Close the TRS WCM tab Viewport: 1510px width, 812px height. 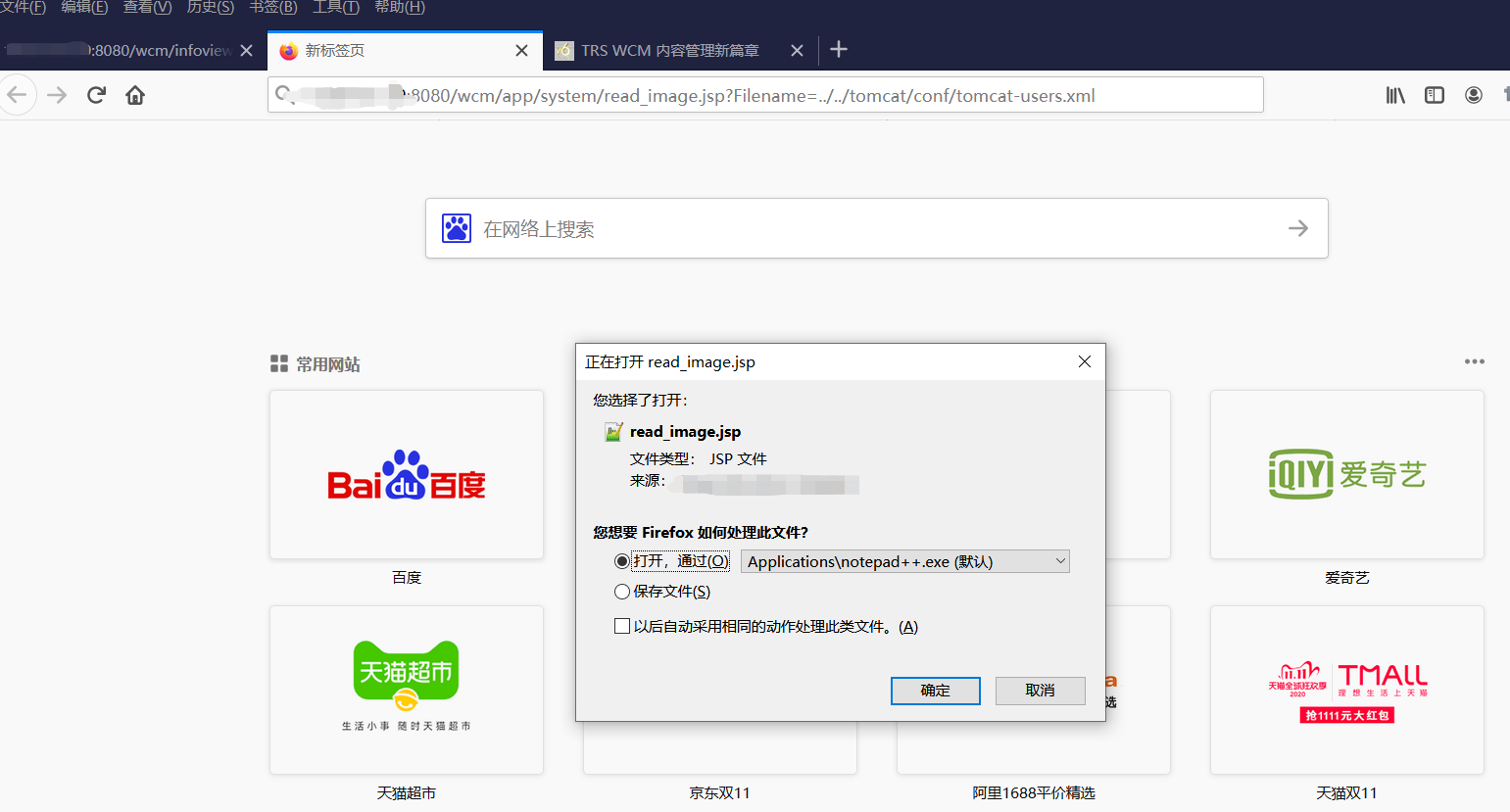tap(798, 50)
